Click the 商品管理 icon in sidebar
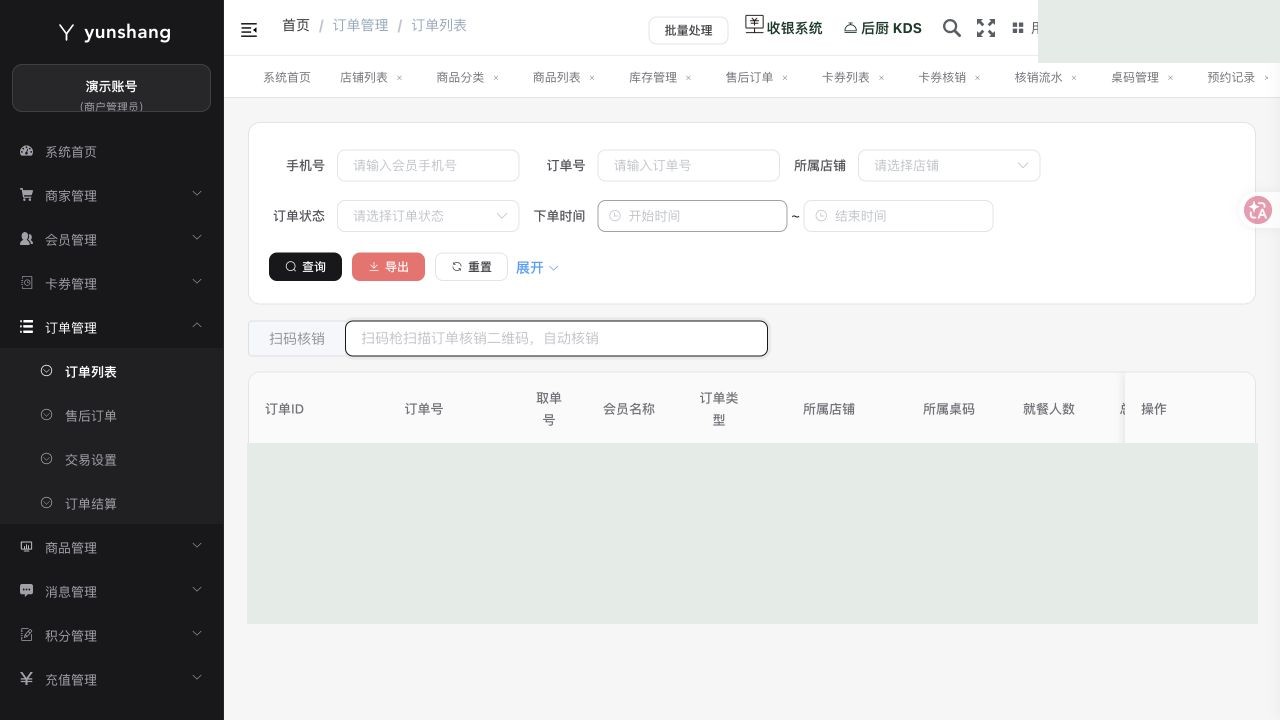This screenshot has width=1280, height=720. coord(27,547)
